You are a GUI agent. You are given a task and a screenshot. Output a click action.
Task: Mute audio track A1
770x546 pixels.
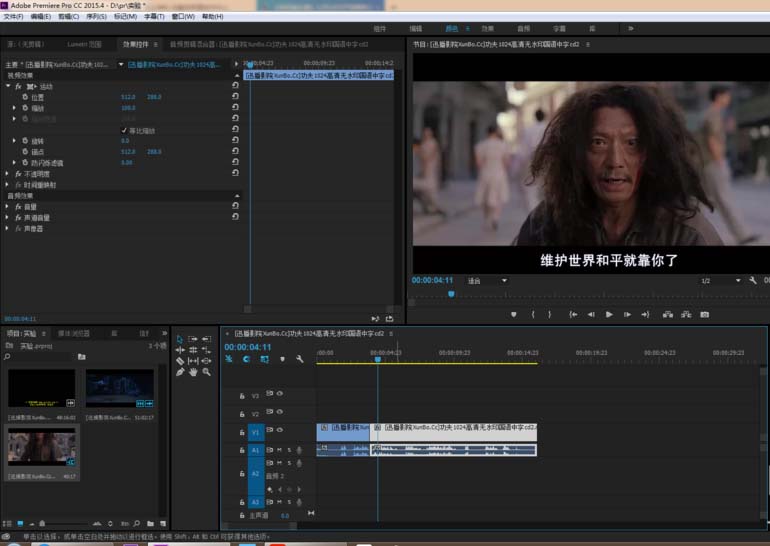coord(279,450)
